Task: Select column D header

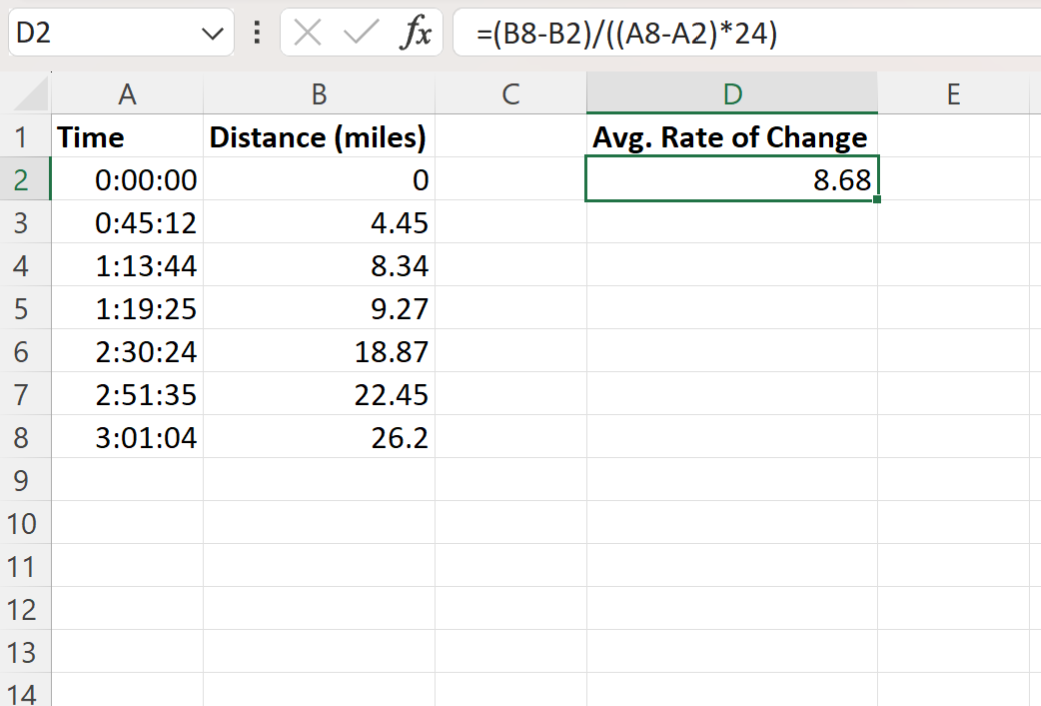Action: coord(731,94)
